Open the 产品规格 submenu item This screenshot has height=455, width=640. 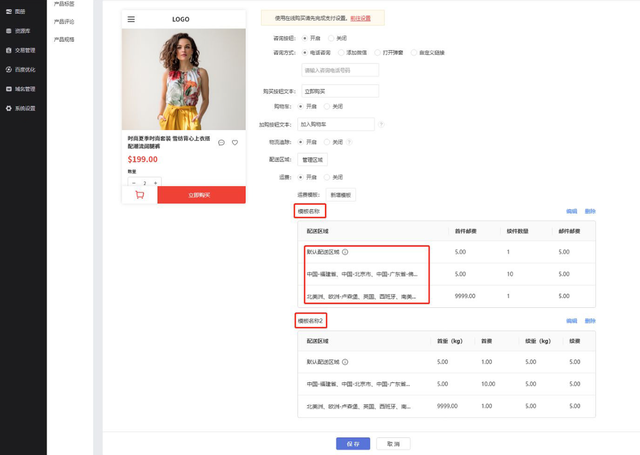tap(64, 39)
